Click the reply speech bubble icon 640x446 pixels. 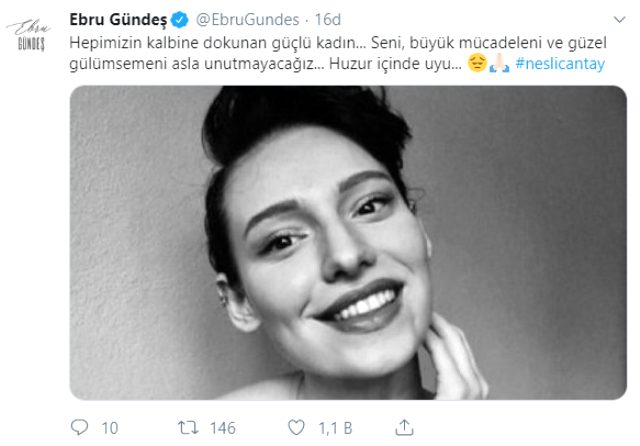tap(78, 428)
